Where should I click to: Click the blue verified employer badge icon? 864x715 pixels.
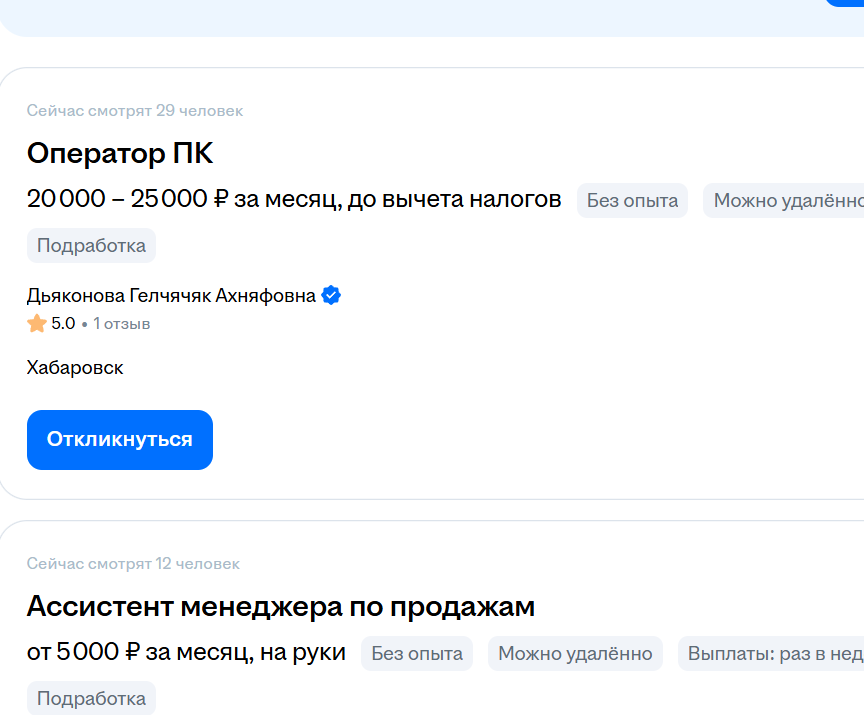(x=331, y=295)
